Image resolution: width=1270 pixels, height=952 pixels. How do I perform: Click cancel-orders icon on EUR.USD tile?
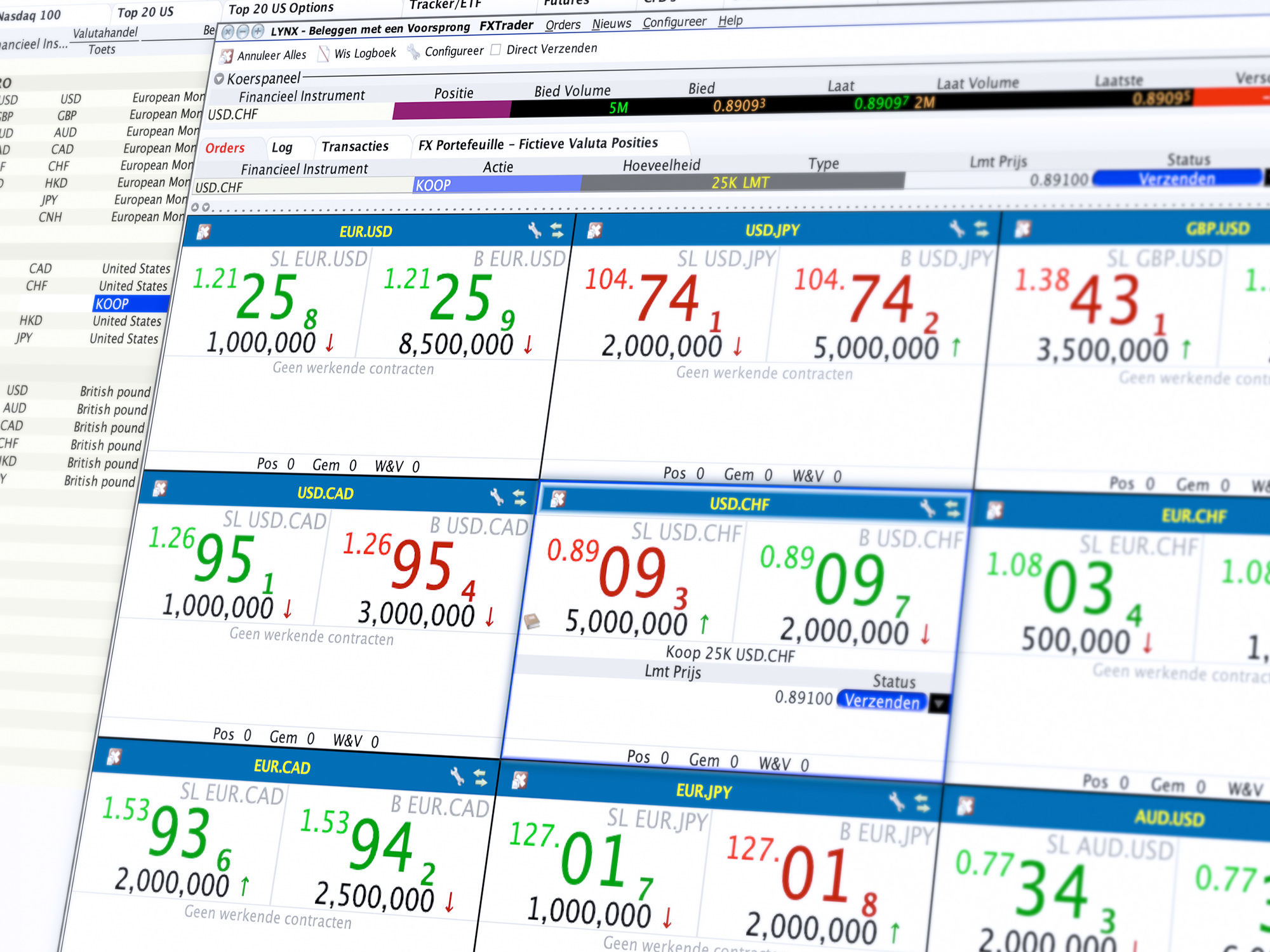coord(204,232)
